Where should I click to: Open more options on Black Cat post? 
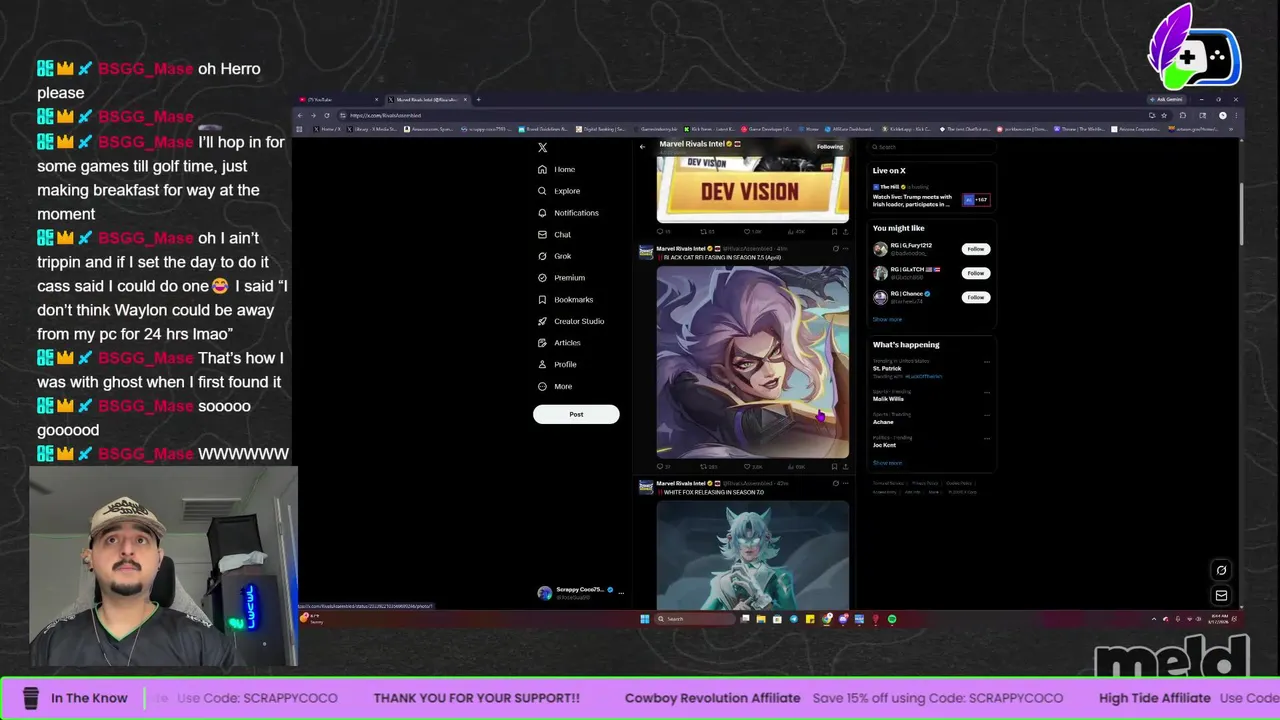(x=846, y=249)
